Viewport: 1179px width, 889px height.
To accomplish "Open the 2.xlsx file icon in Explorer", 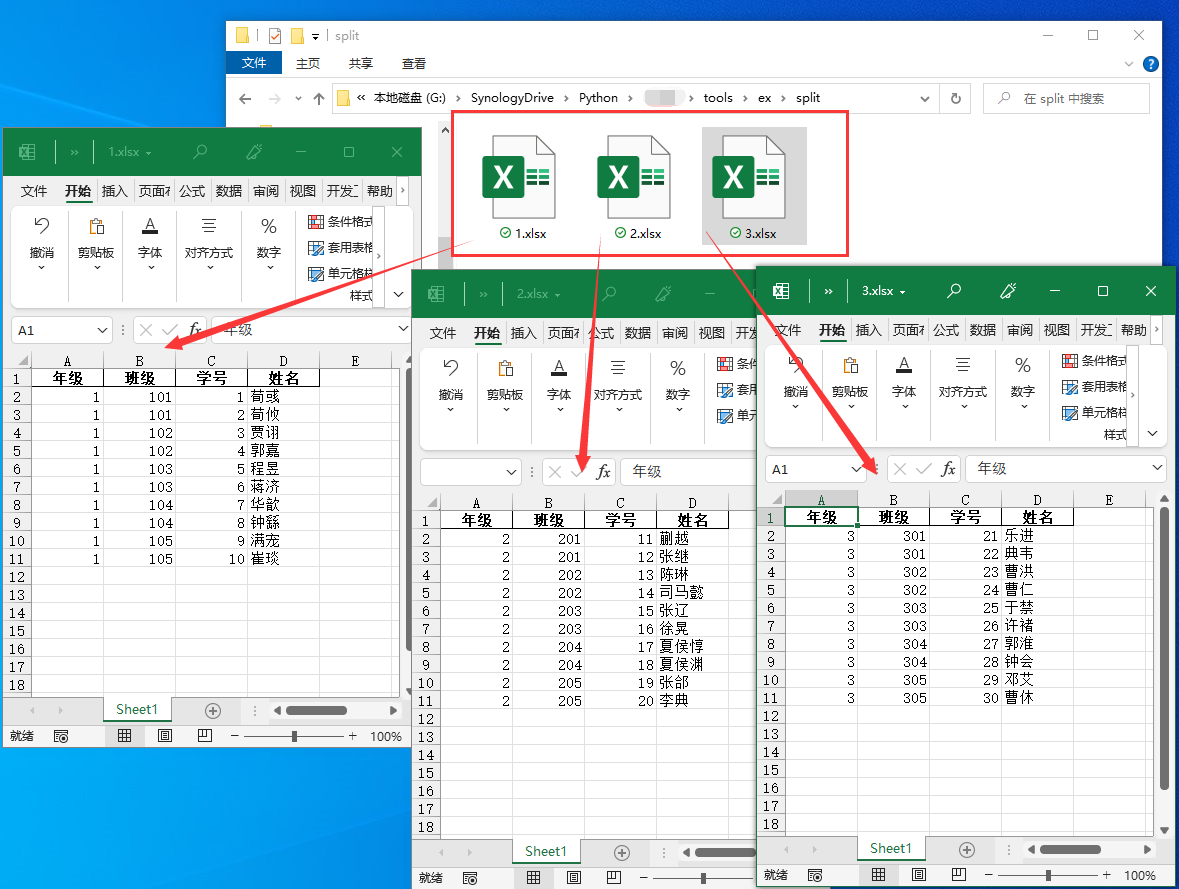I will click(x=632, y=180).
